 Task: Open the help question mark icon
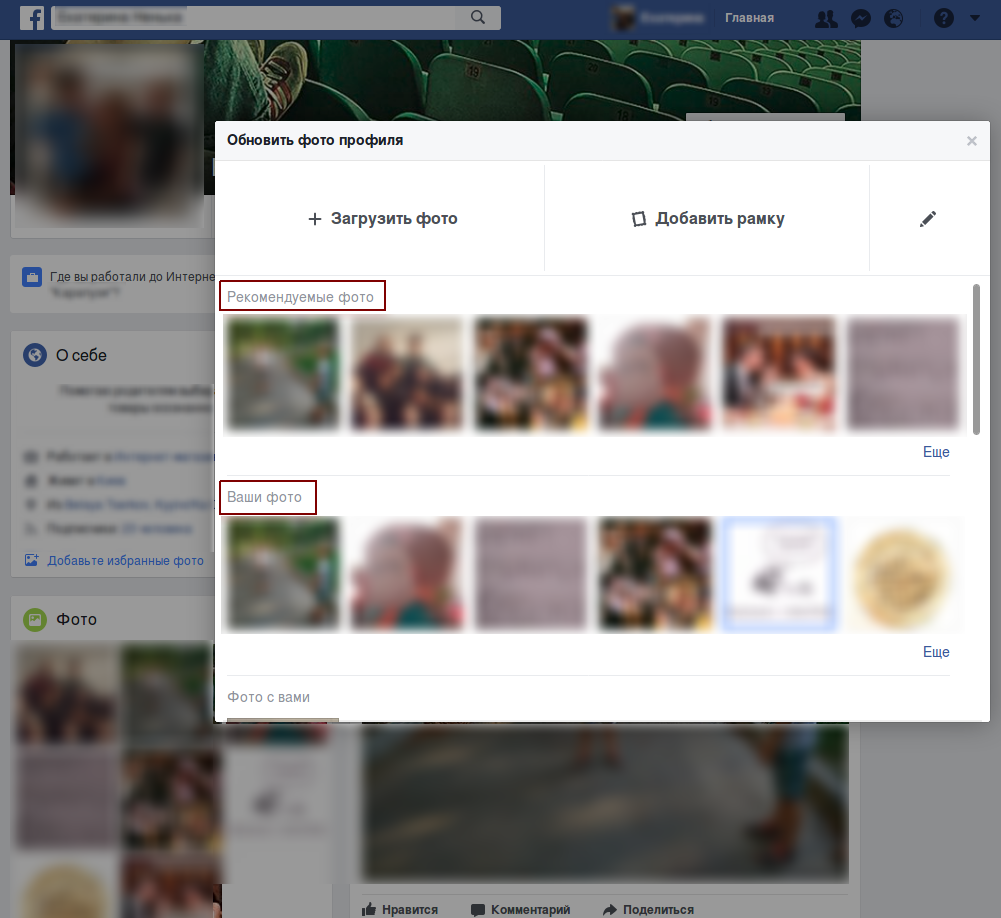tap(943, 18)
